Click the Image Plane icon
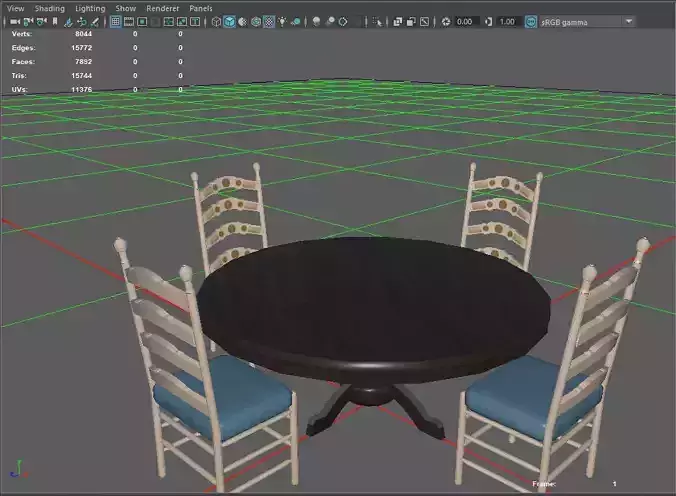The image size is (676, 496). point(68,22)
